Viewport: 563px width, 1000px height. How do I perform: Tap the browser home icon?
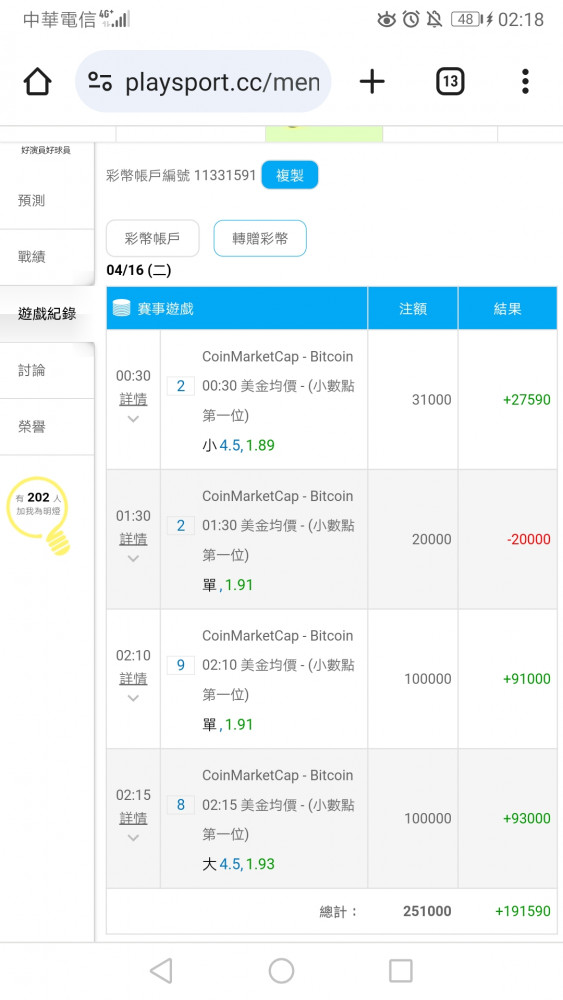coord(37,82)
